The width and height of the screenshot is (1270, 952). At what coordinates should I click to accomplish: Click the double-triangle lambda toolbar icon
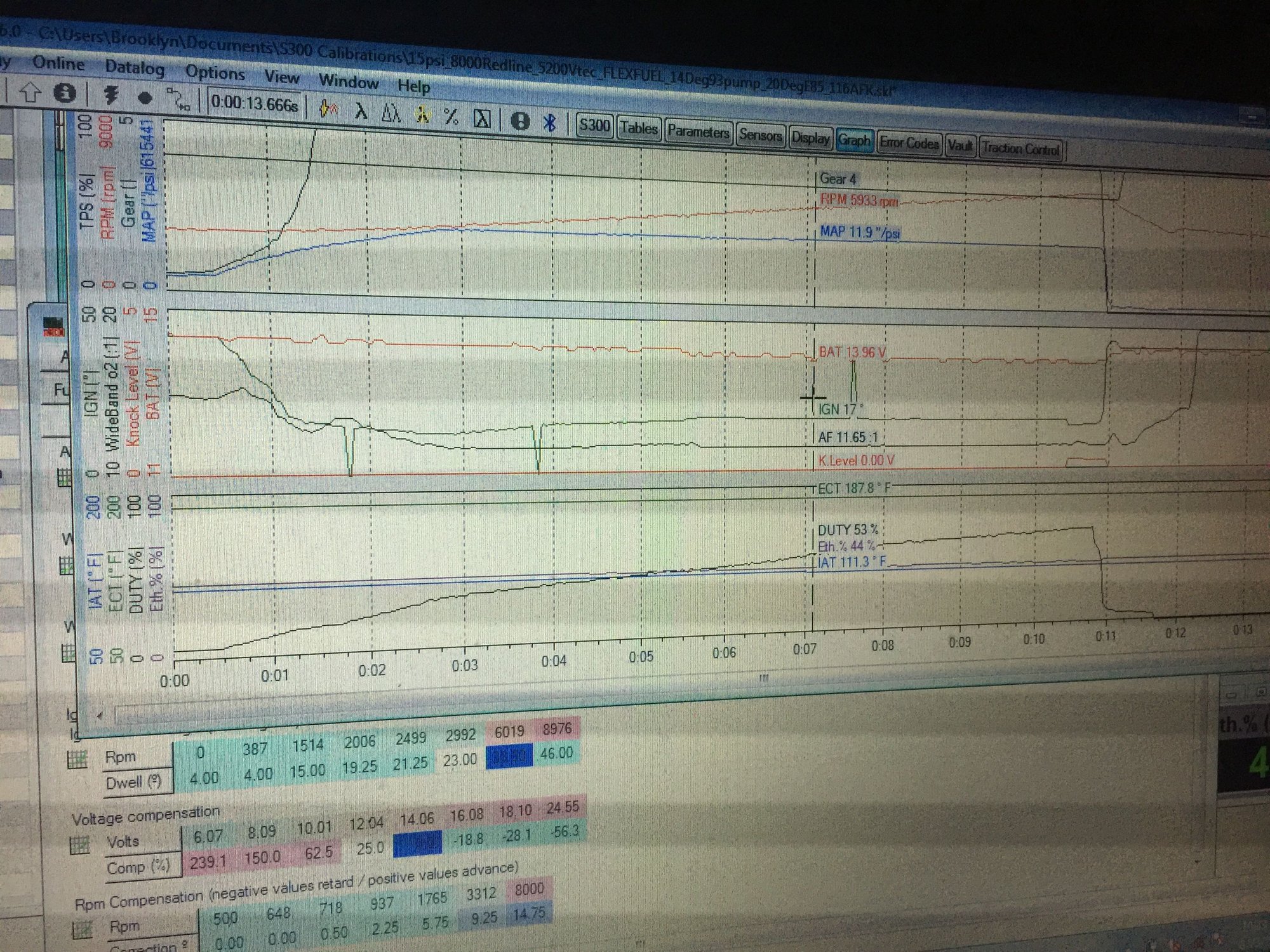(x=391, y=112)
